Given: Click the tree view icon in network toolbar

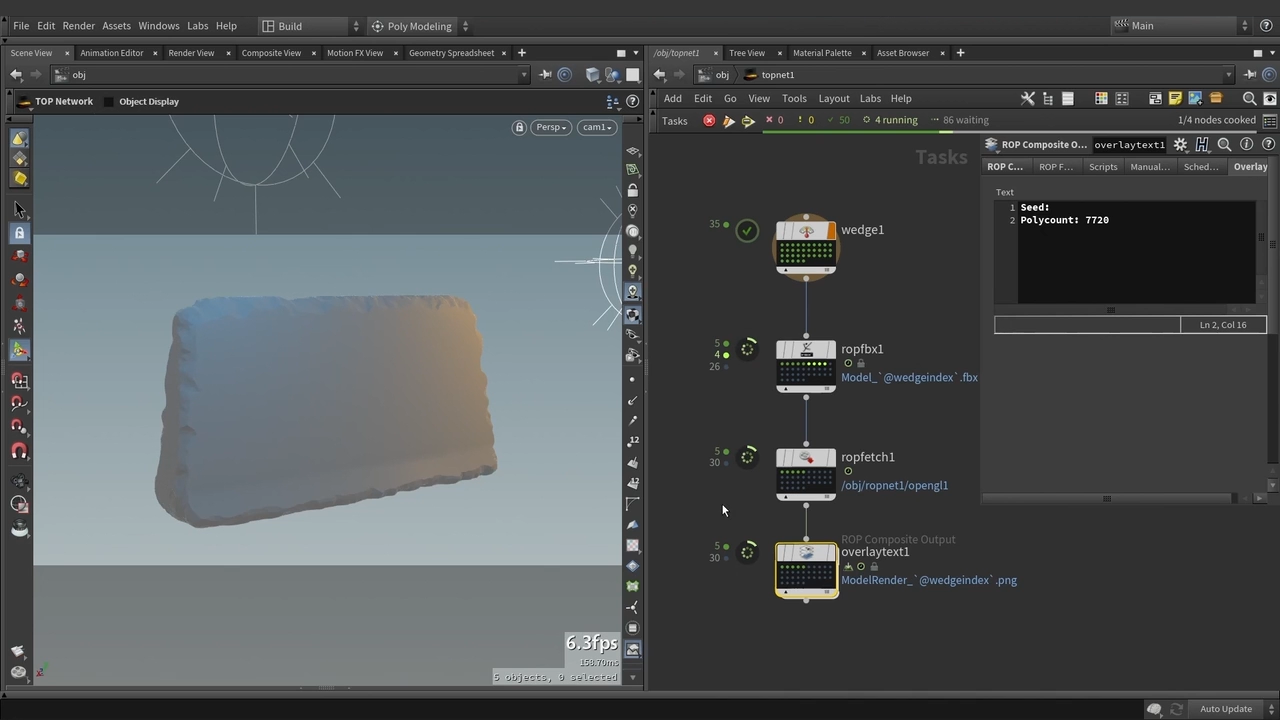Looking at the screenshot, I should 1047,98.
